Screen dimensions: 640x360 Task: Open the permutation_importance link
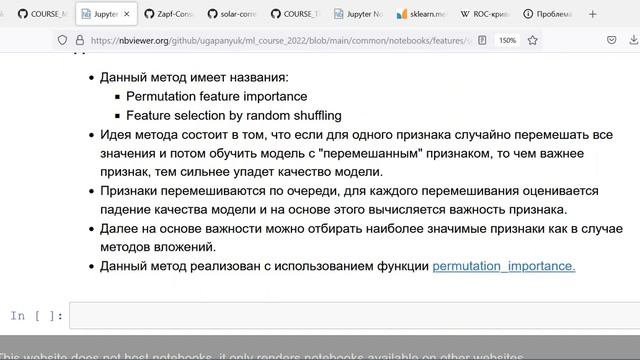(x=504, y=266)
